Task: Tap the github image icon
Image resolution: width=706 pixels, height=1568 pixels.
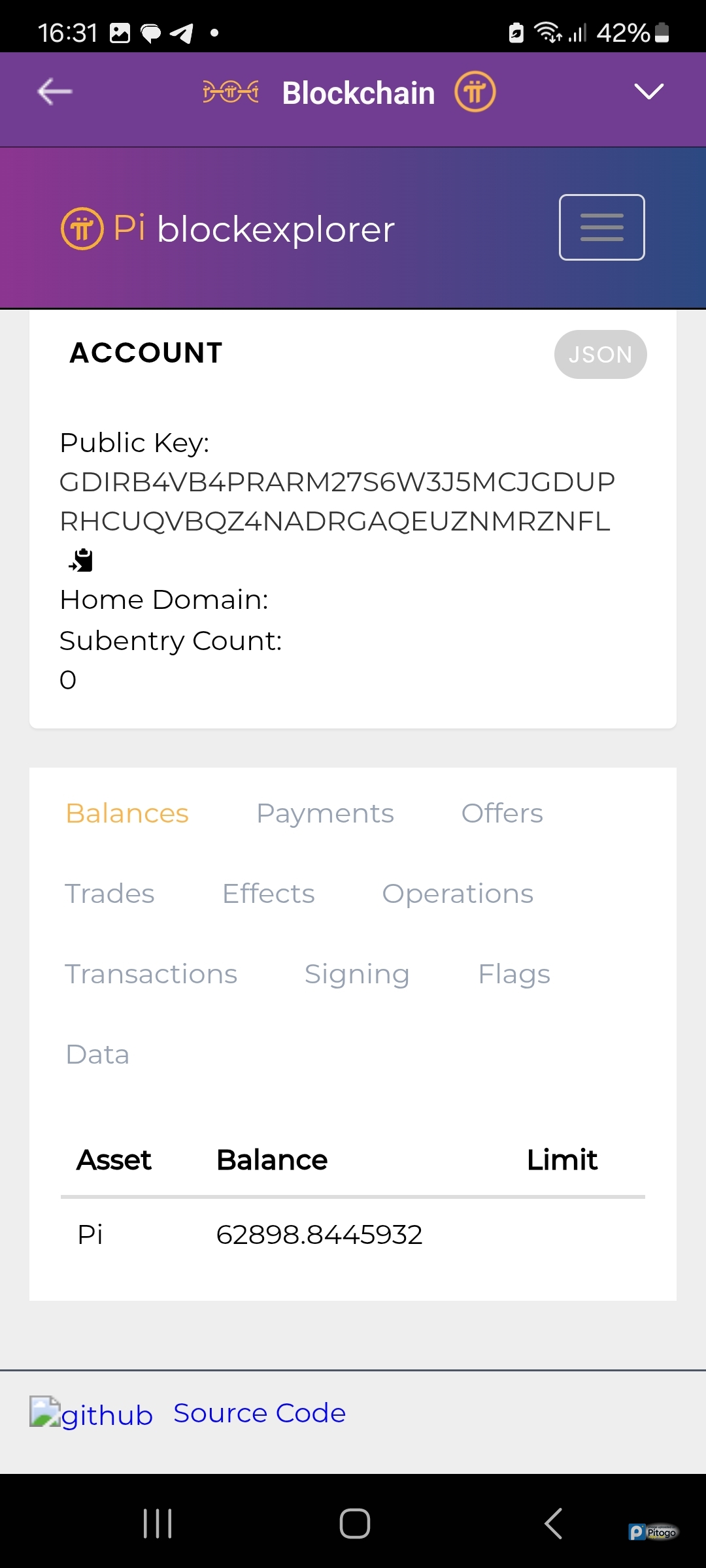Action: pyautogui.click(x=45, y=1413)
